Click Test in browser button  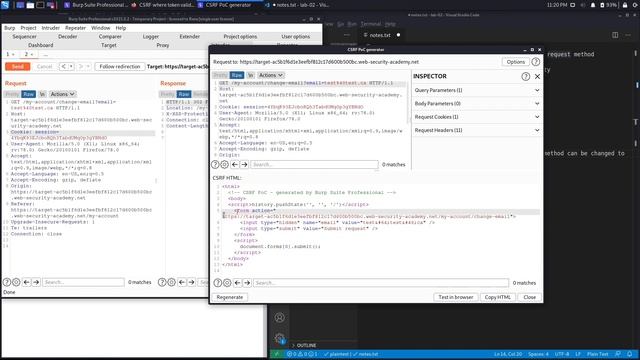[456, 297]
